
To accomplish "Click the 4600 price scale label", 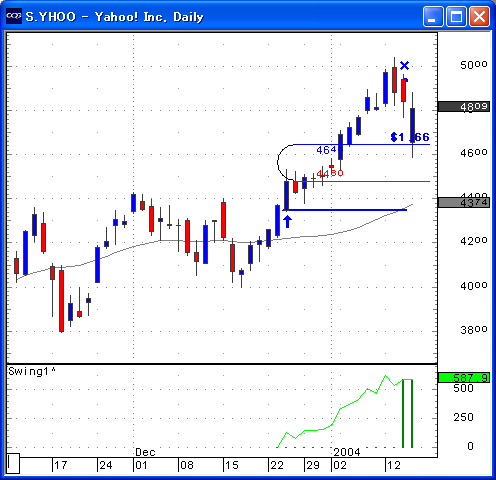I will point(473,153).
